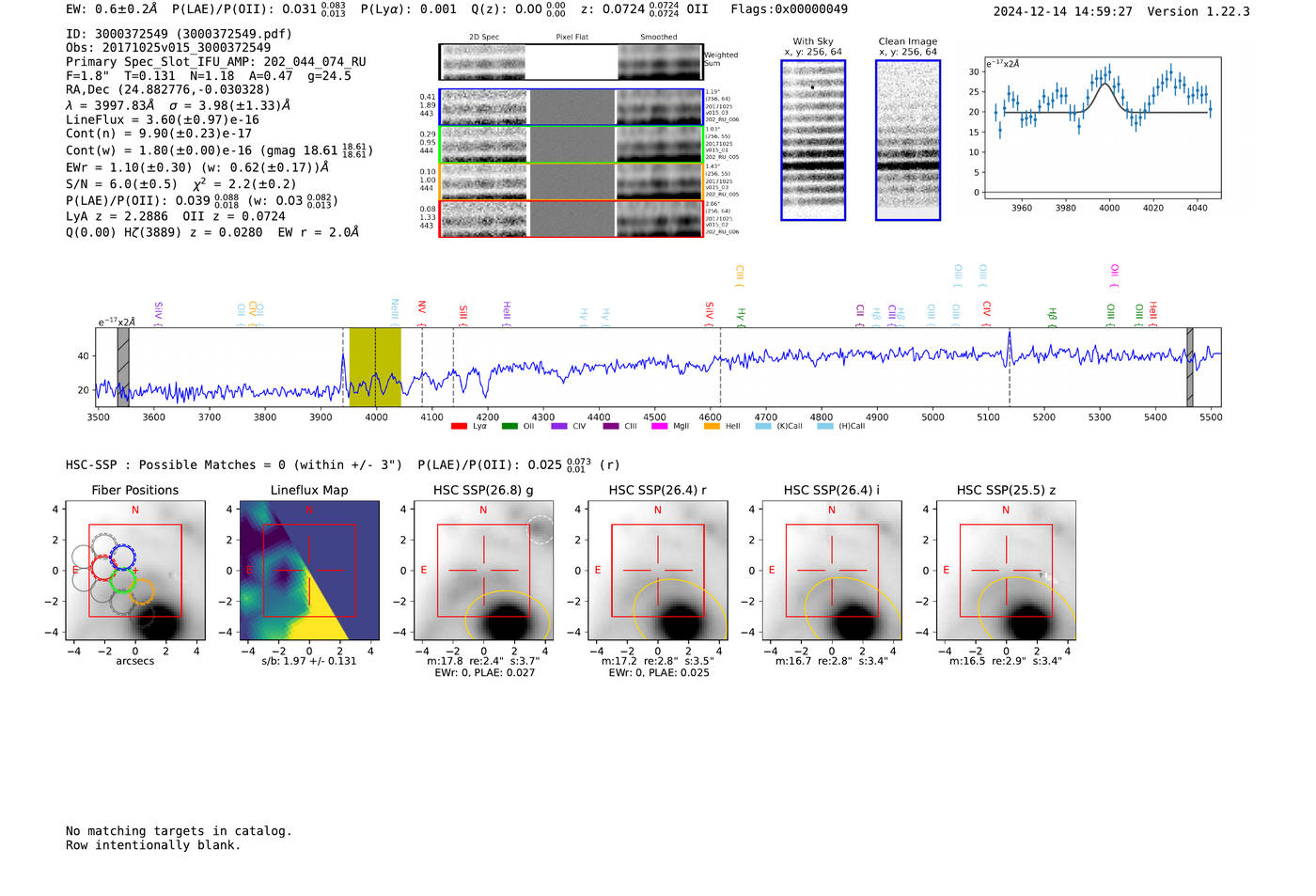Image resolution: width=1316 pixels, height=896 pixels.
Task: Click the hatched gray region near 3540Å
Action: [x=123, y=367]
